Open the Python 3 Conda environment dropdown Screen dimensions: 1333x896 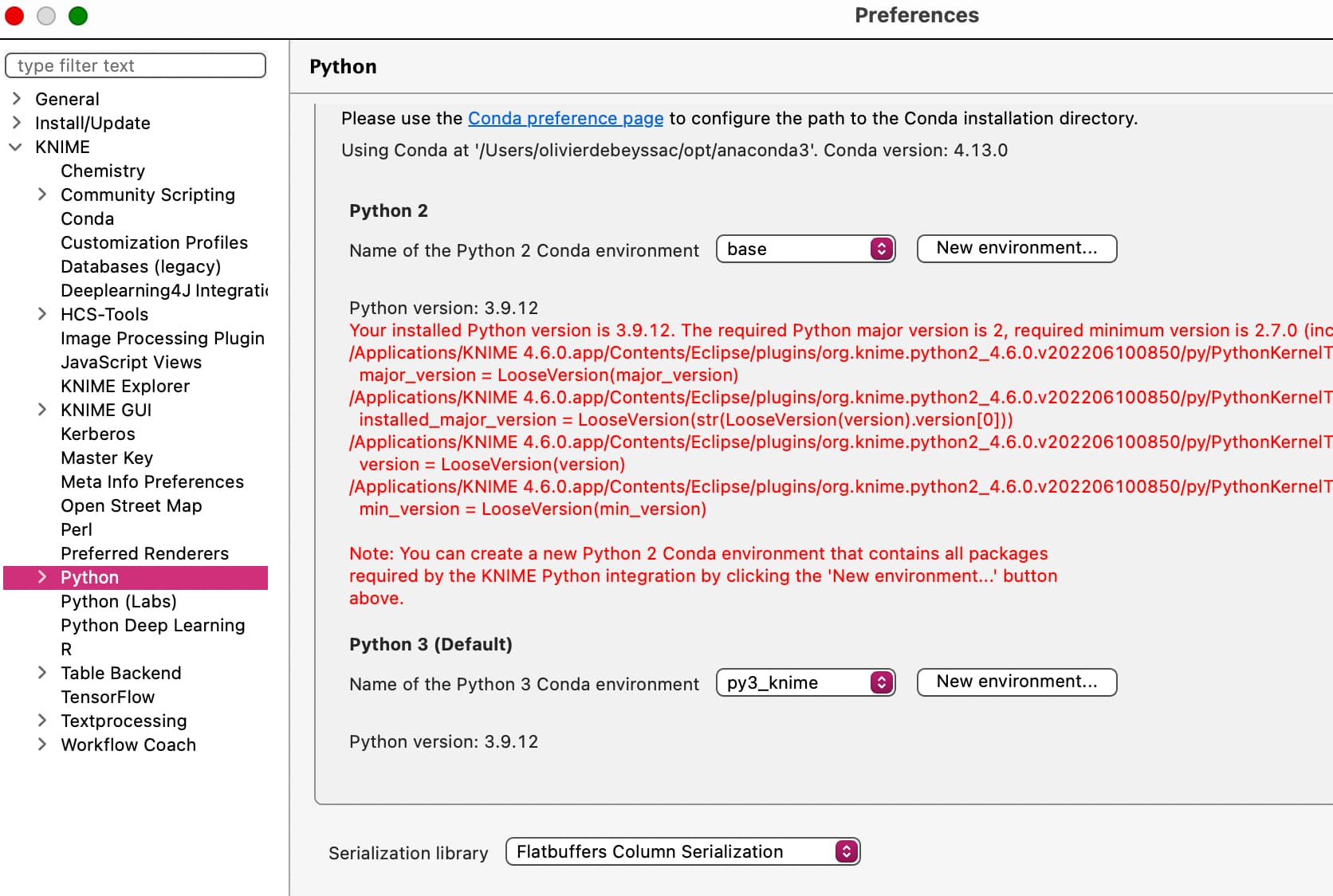pyautogui.click(x=805, y=682)
